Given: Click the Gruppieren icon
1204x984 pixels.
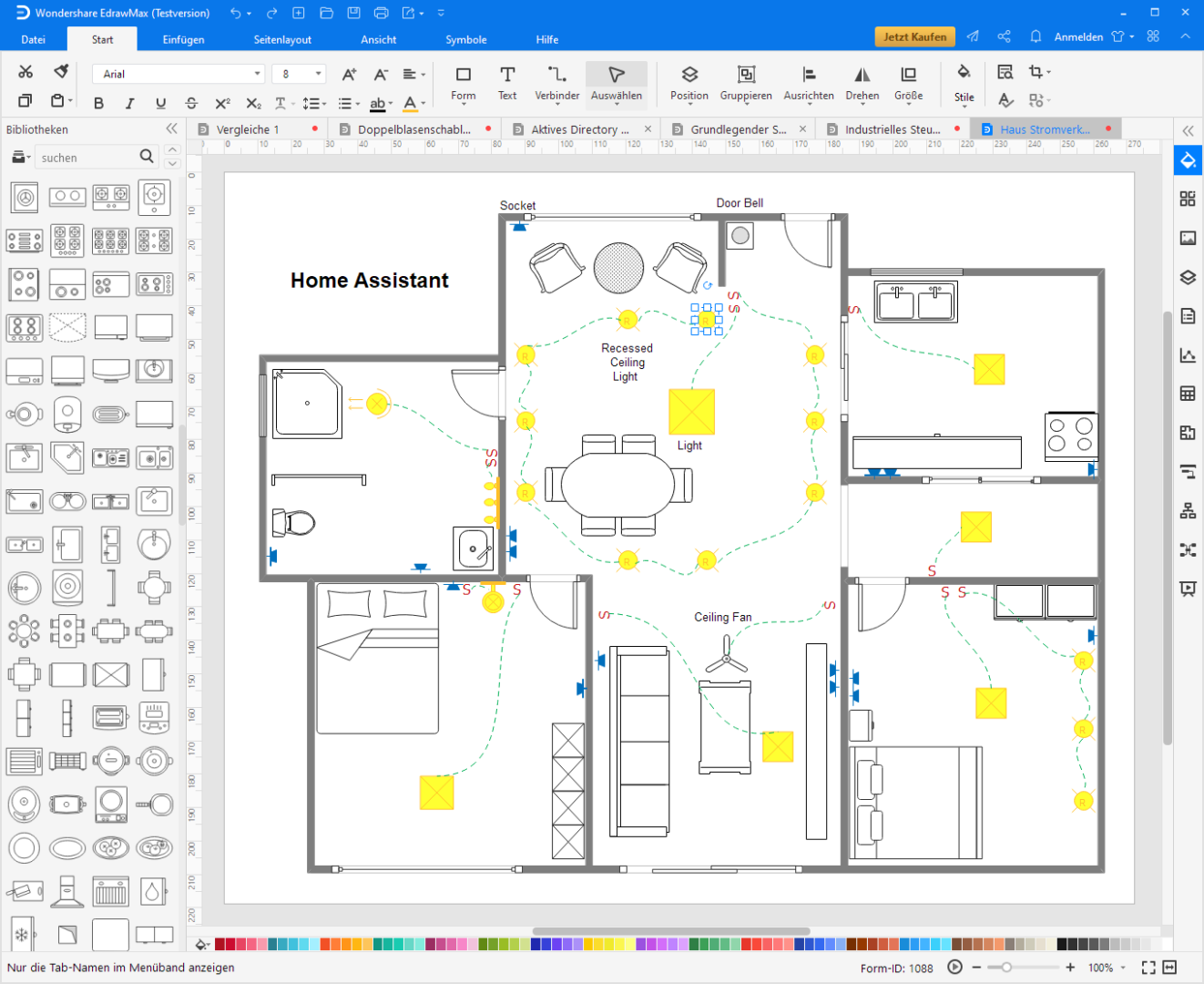Looking at the screenshot, I should [746, 75].
